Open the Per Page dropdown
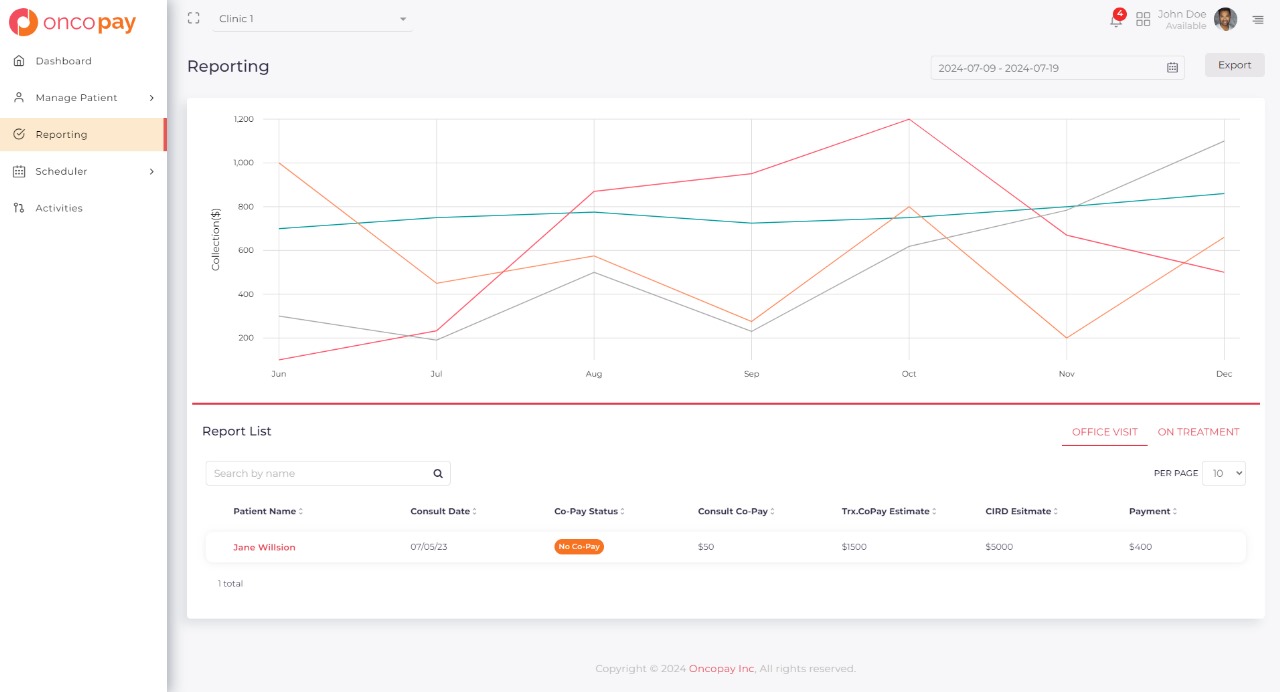 tap(1224, 473)
